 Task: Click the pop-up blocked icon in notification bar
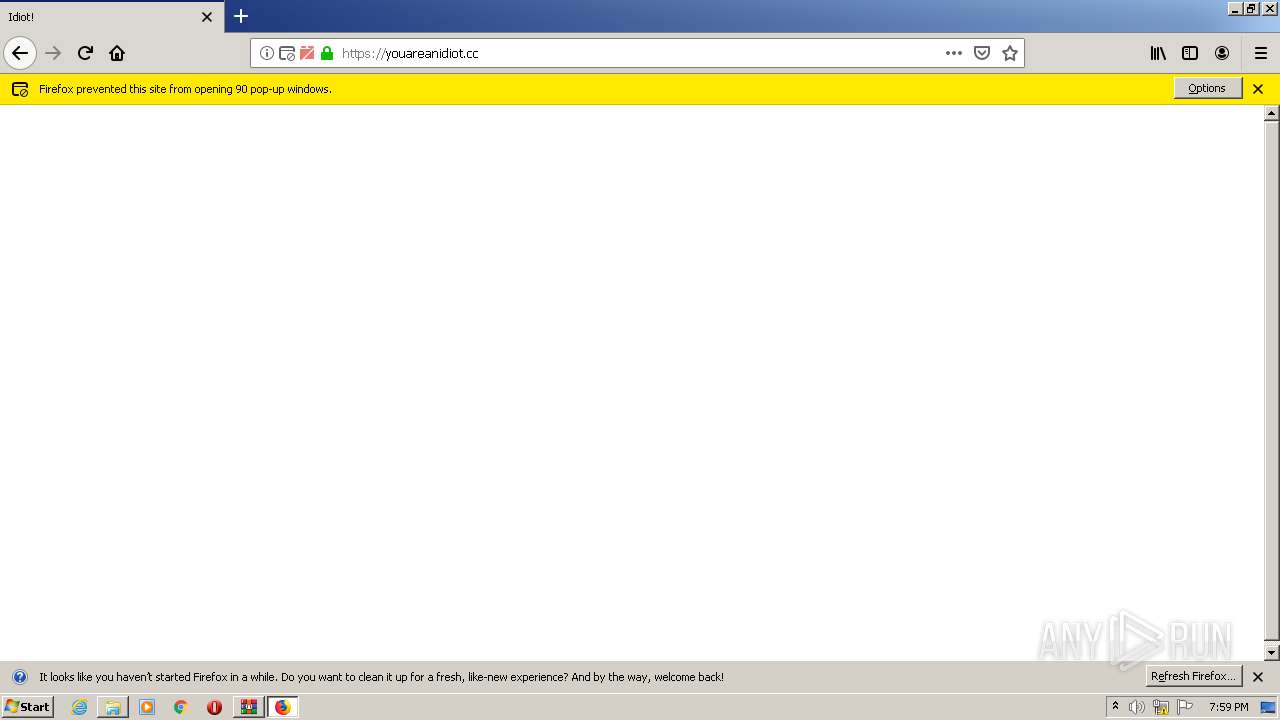19,89
